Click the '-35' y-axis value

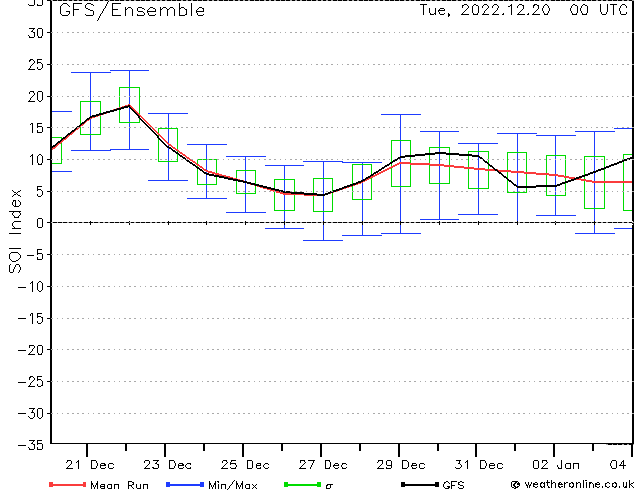[31, 445]
